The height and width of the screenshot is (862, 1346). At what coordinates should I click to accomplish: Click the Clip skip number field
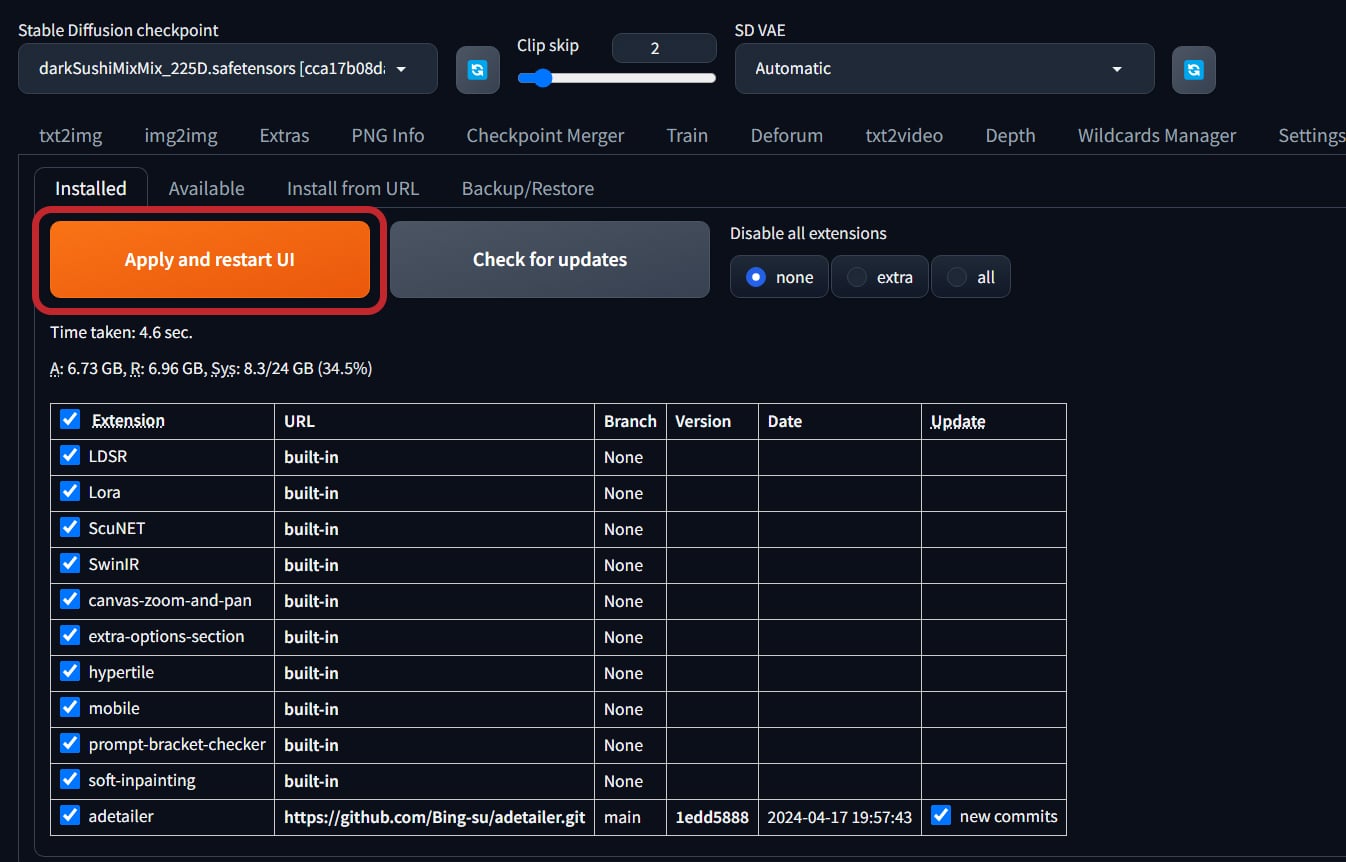664,48
